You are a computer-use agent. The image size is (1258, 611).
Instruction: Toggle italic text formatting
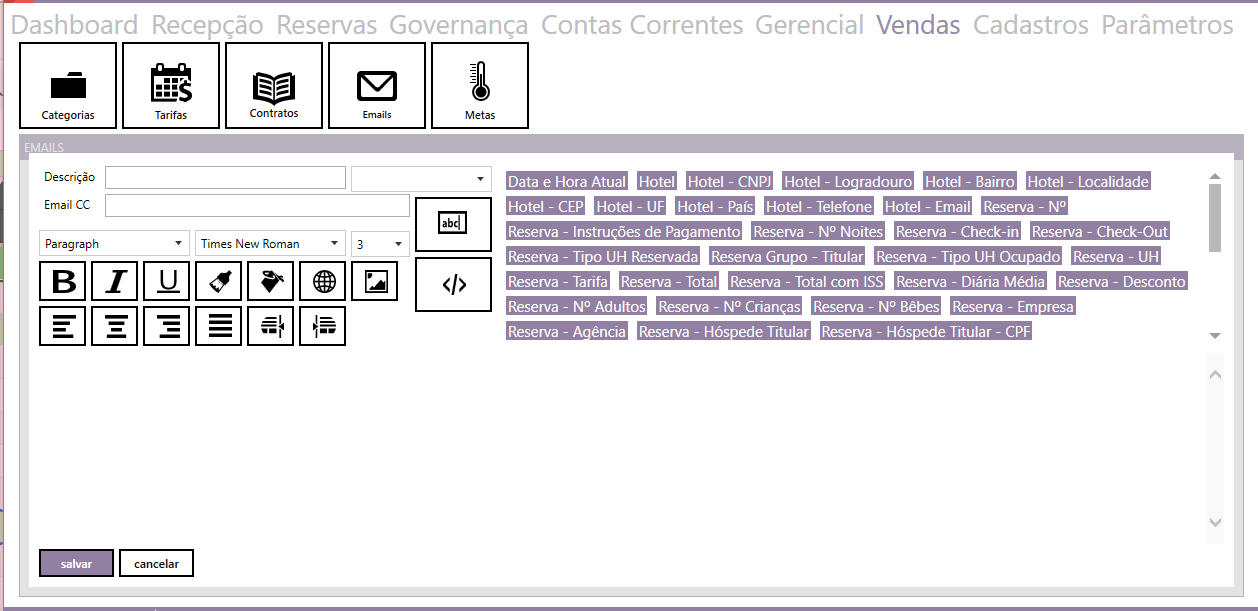pyautogui.click(x=115, y=282)
